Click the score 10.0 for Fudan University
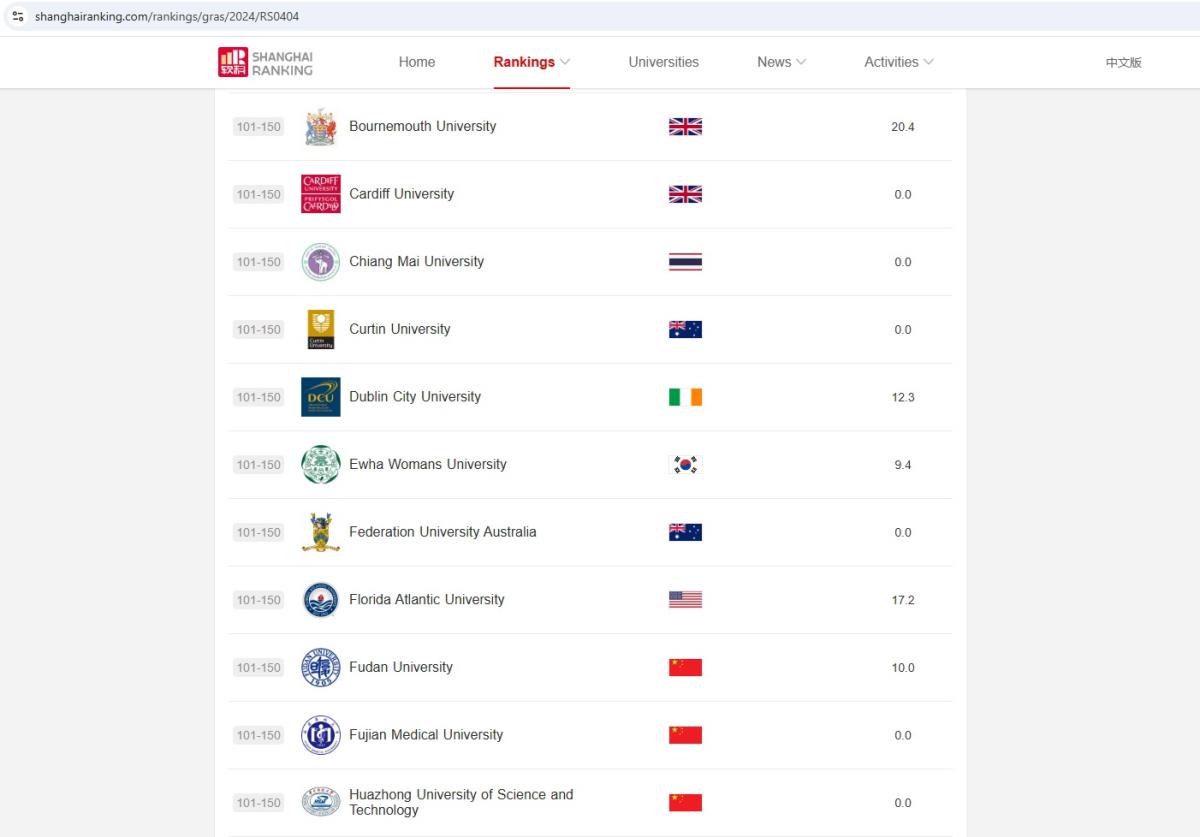 (903, 667)
